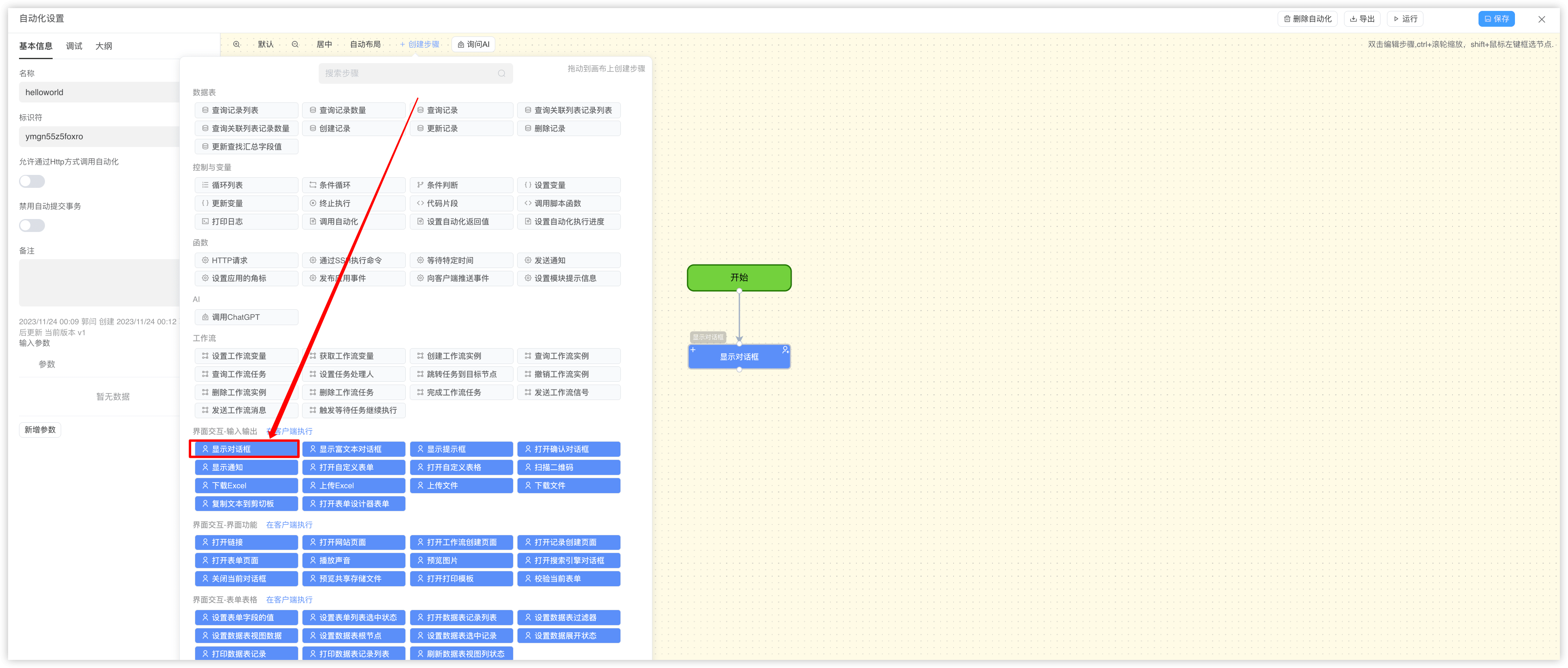Switch to the 调试 tab

pos(74,46)
